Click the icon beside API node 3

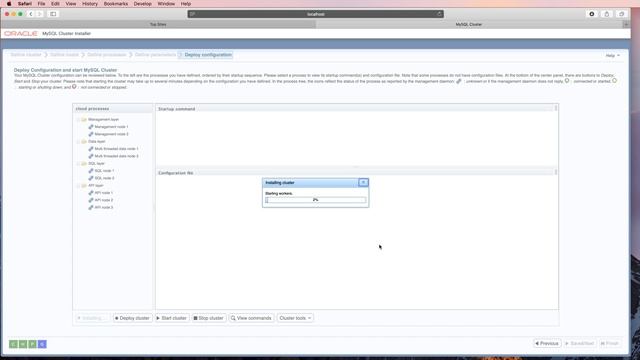pos(91,208)
